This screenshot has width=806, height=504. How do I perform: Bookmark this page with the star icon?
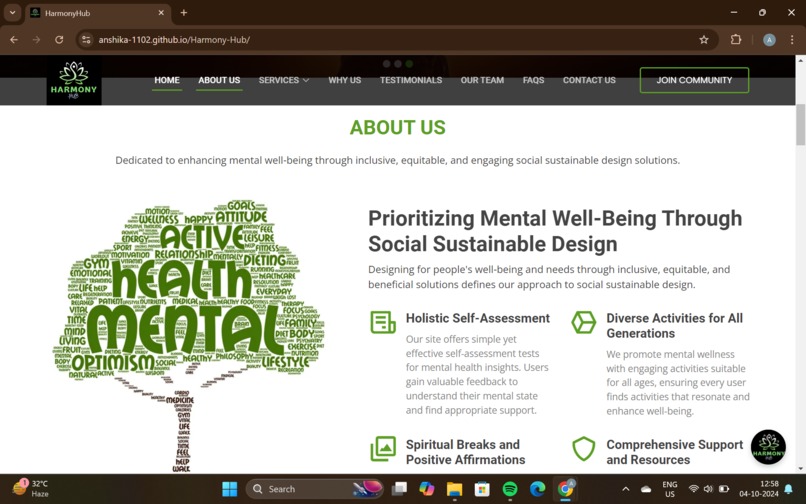tap(704, 40)
